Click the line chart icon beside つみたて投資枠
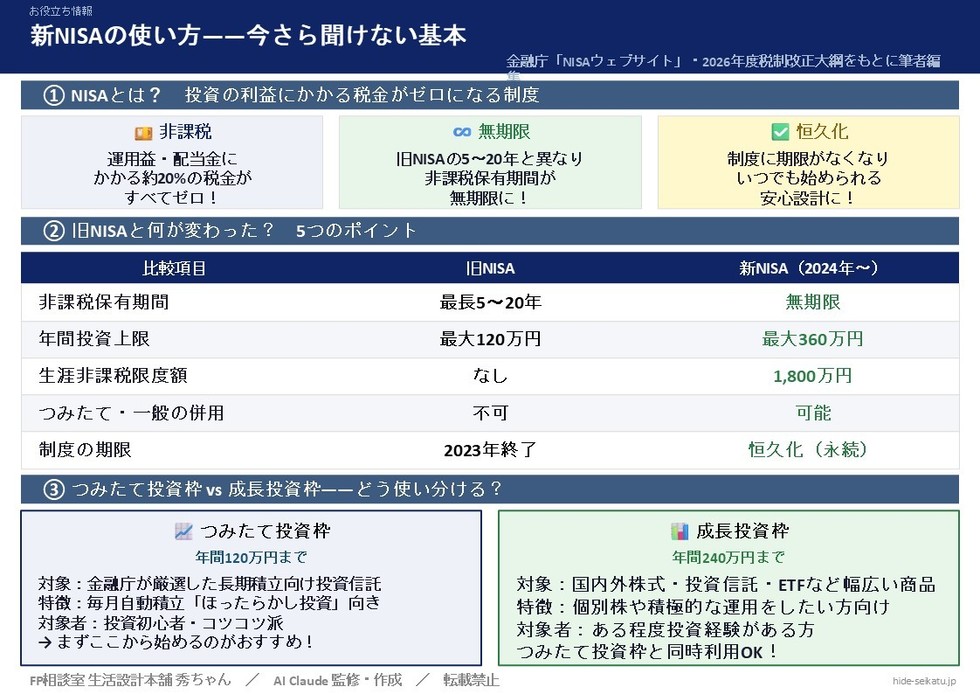Screen dimensions: 980x694 coord(183,531)
